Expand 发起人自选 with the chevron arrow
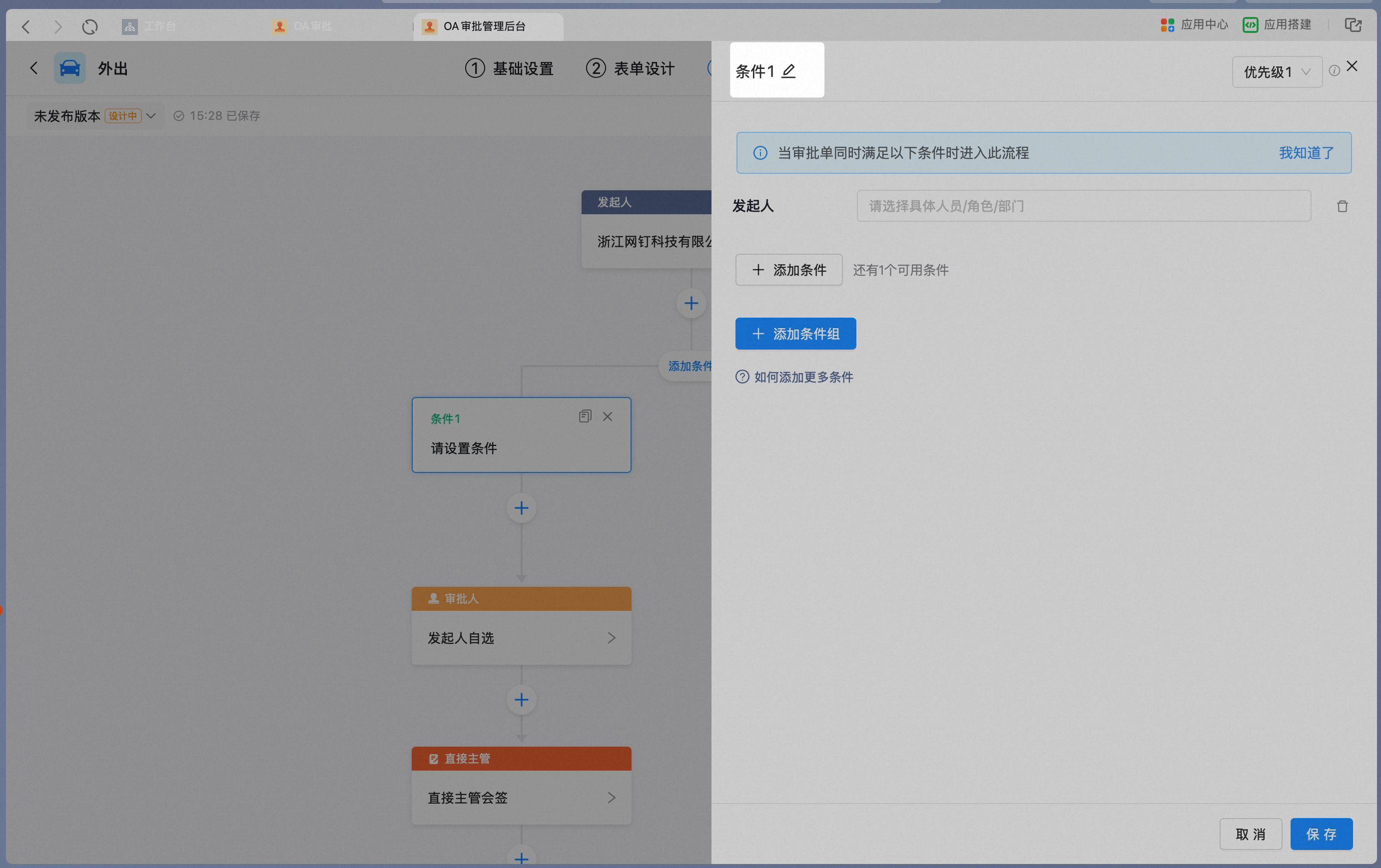 tap(612, 638)
